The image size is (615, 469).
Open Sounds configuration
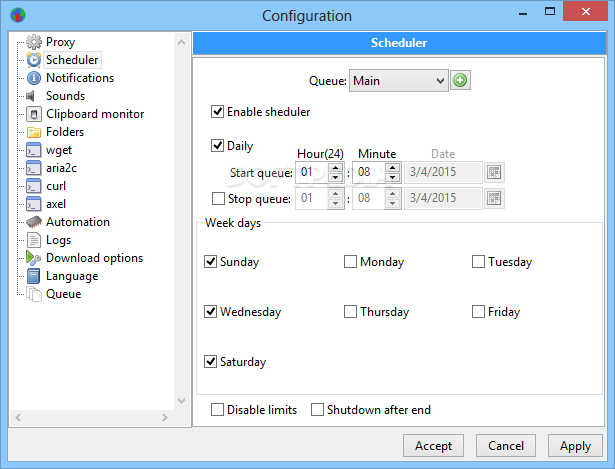[x=66, y=96]
